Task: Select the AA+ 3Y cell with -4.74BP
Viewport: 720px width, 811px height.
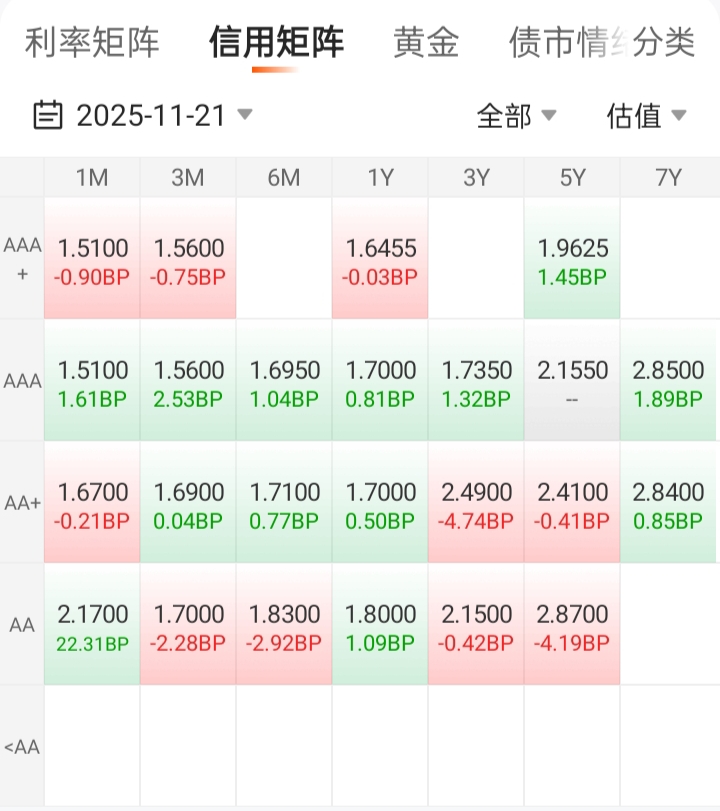Action: 476,503
